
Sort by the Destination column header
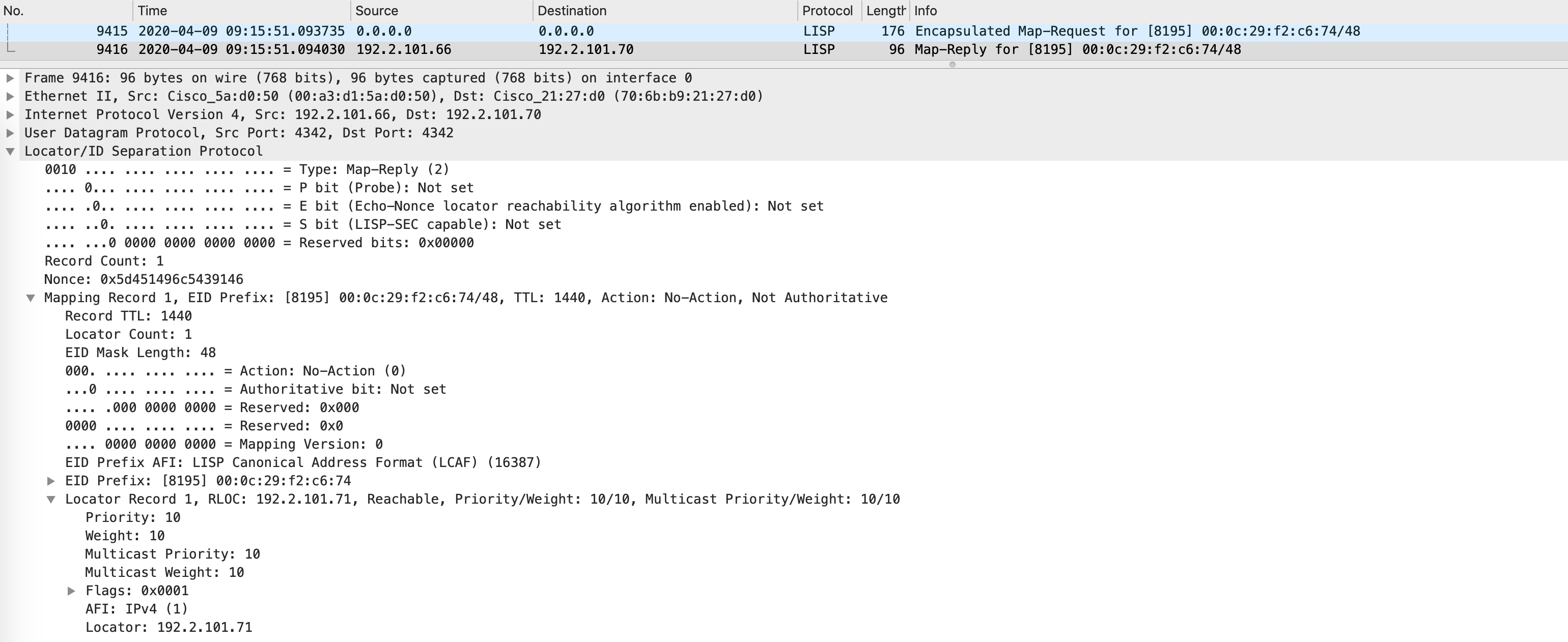click(665, 11)
